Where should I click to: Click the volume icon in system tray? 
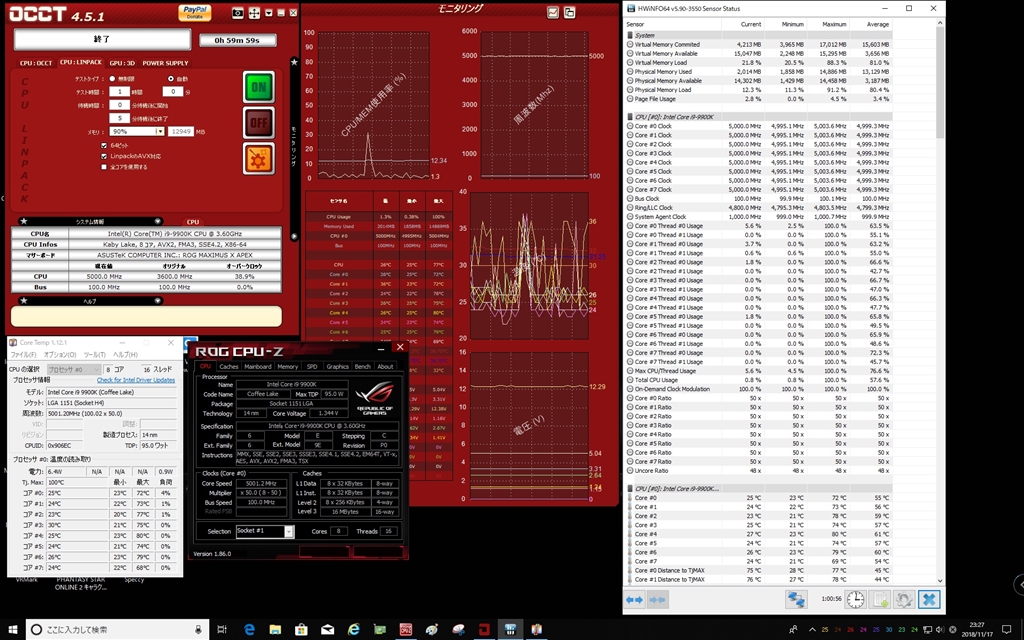(940, 630)
